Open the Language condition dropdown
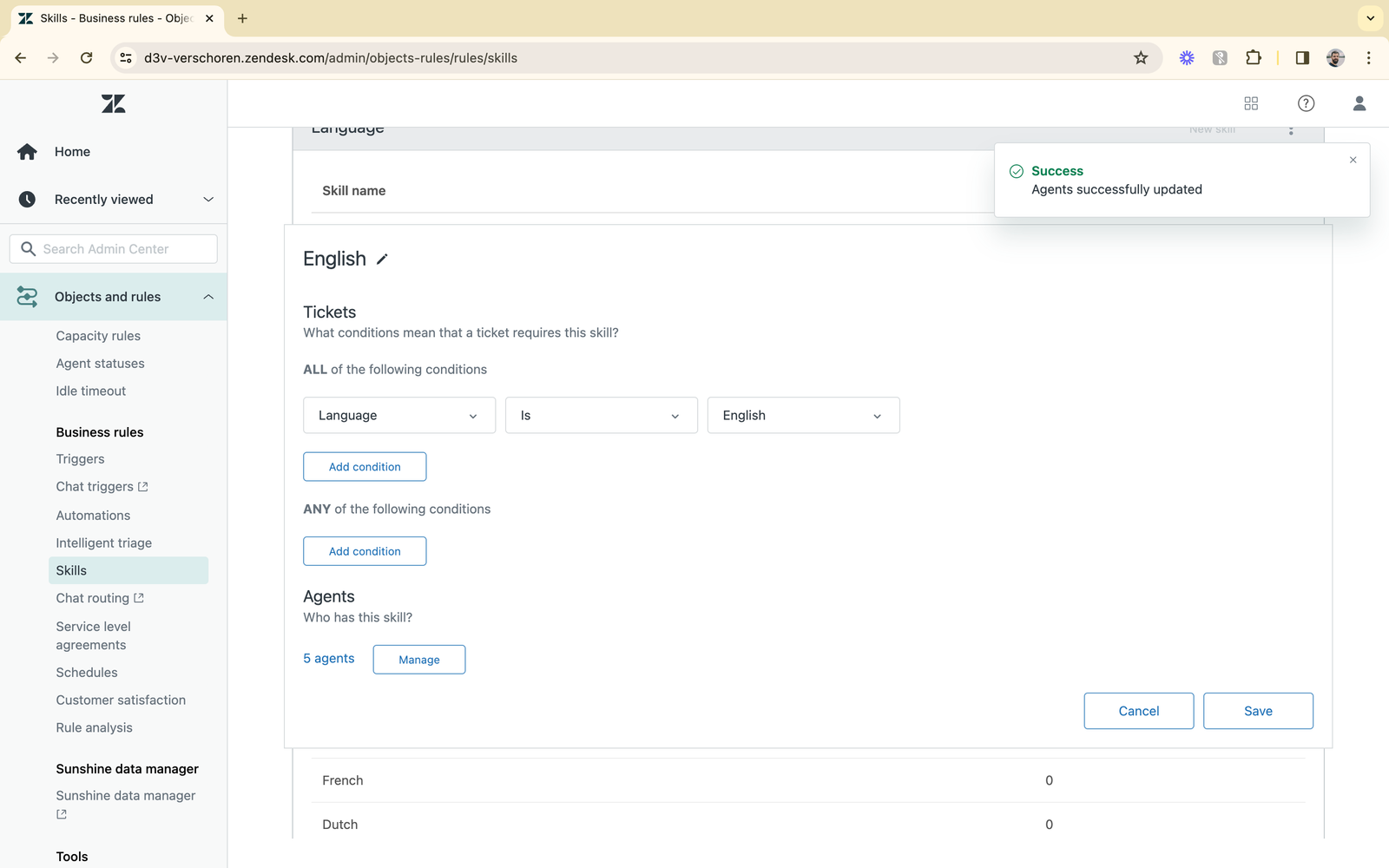 click(x=398, y=415)
